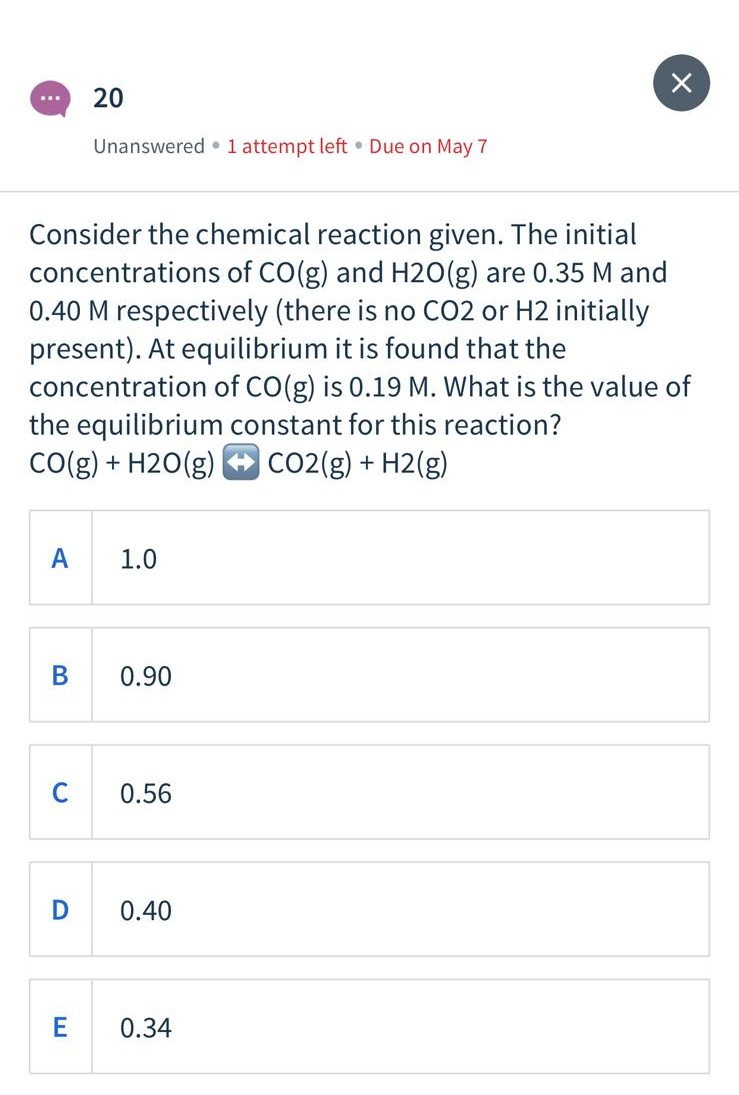Viewport: 739px width, 1095px height.
Task: Click the letter A in its answer box
Action: 60,558
